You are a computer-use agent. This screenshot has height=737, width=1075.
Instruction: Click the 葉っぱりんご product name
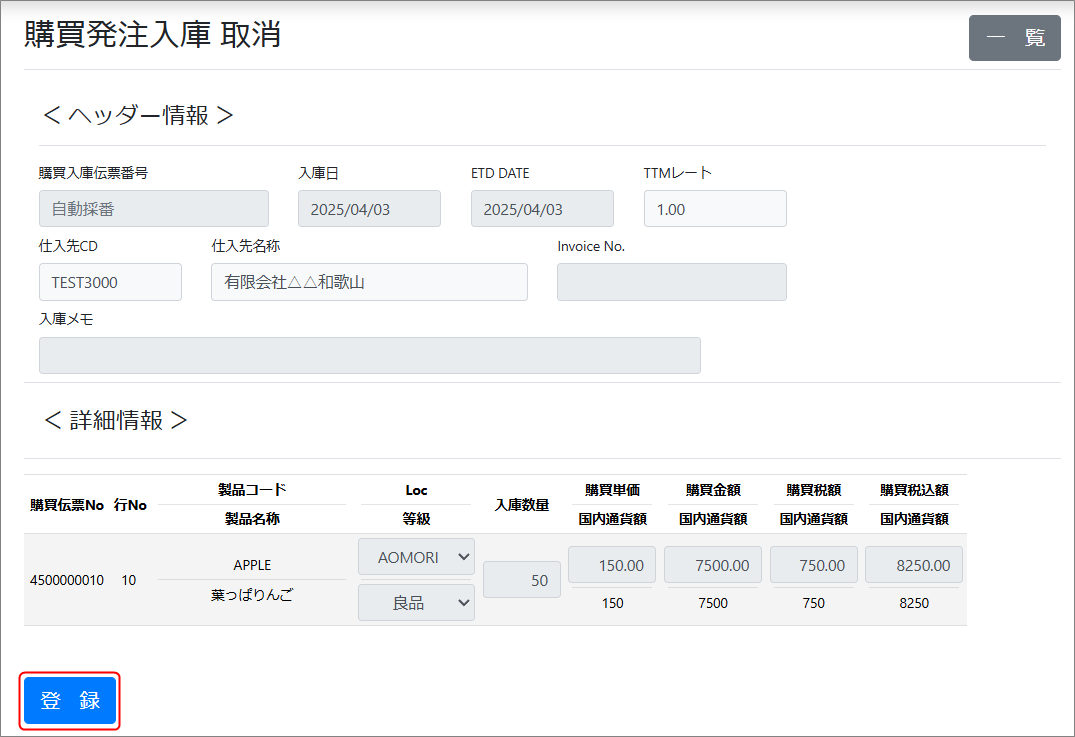(252, 595)
